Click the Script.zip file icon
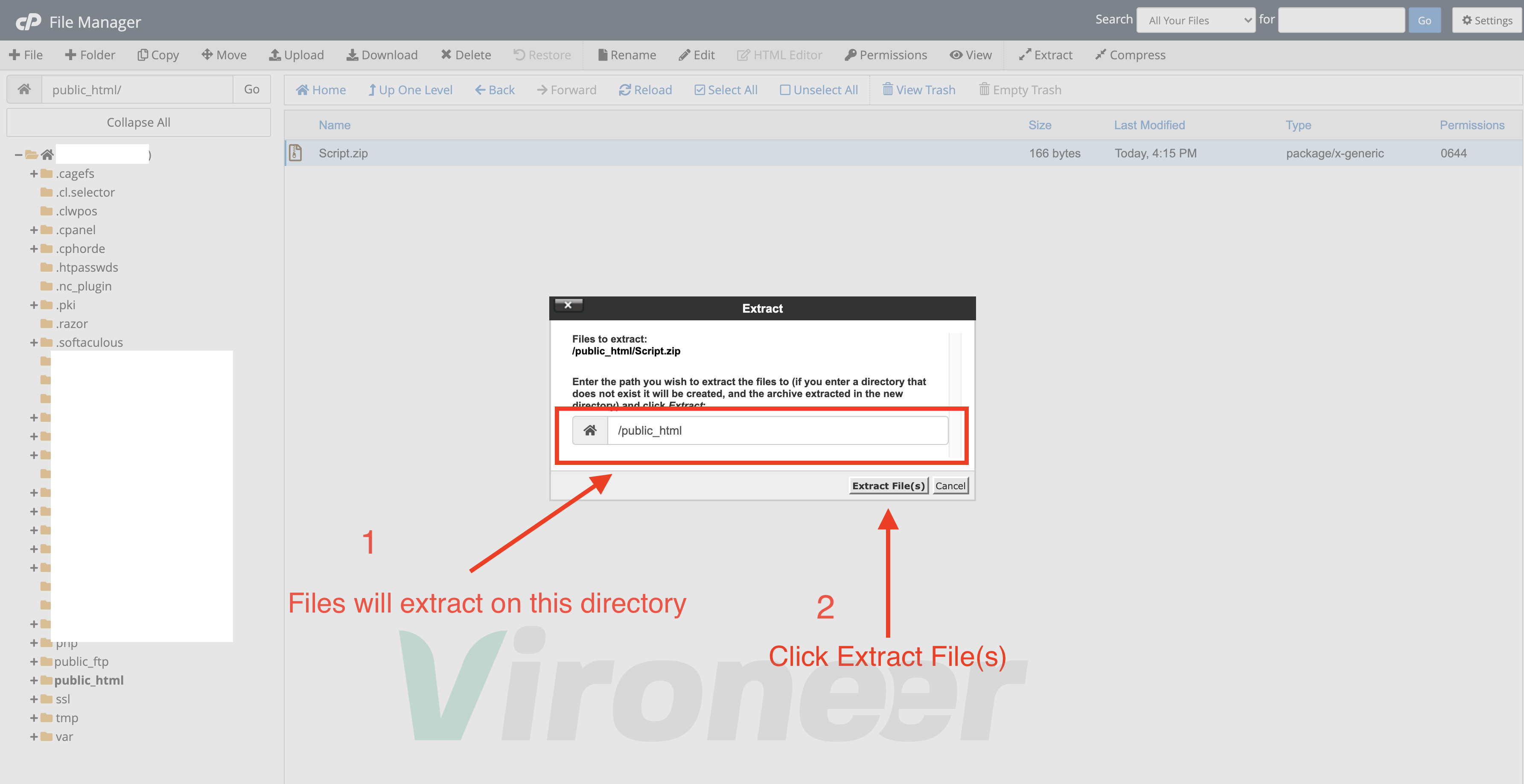 pos(295,153)
